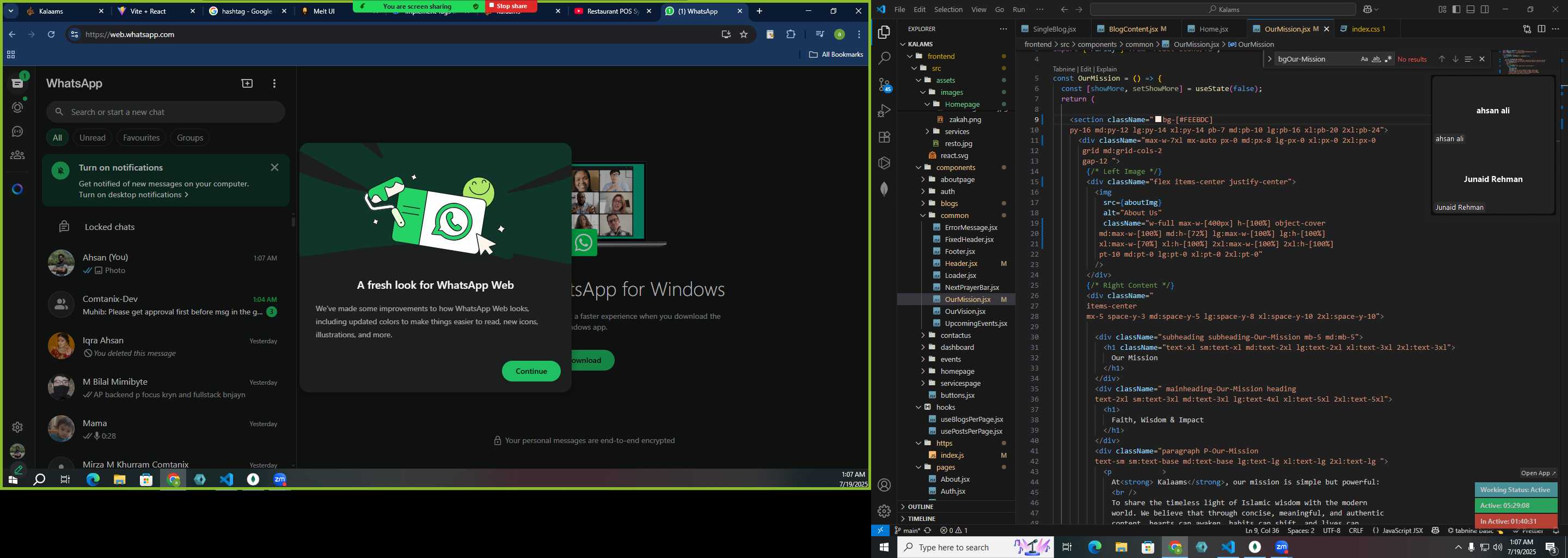Open Source Control view in VS Code
The height and width of the screenshot is (558, 1568).
[x=884, y=84]
